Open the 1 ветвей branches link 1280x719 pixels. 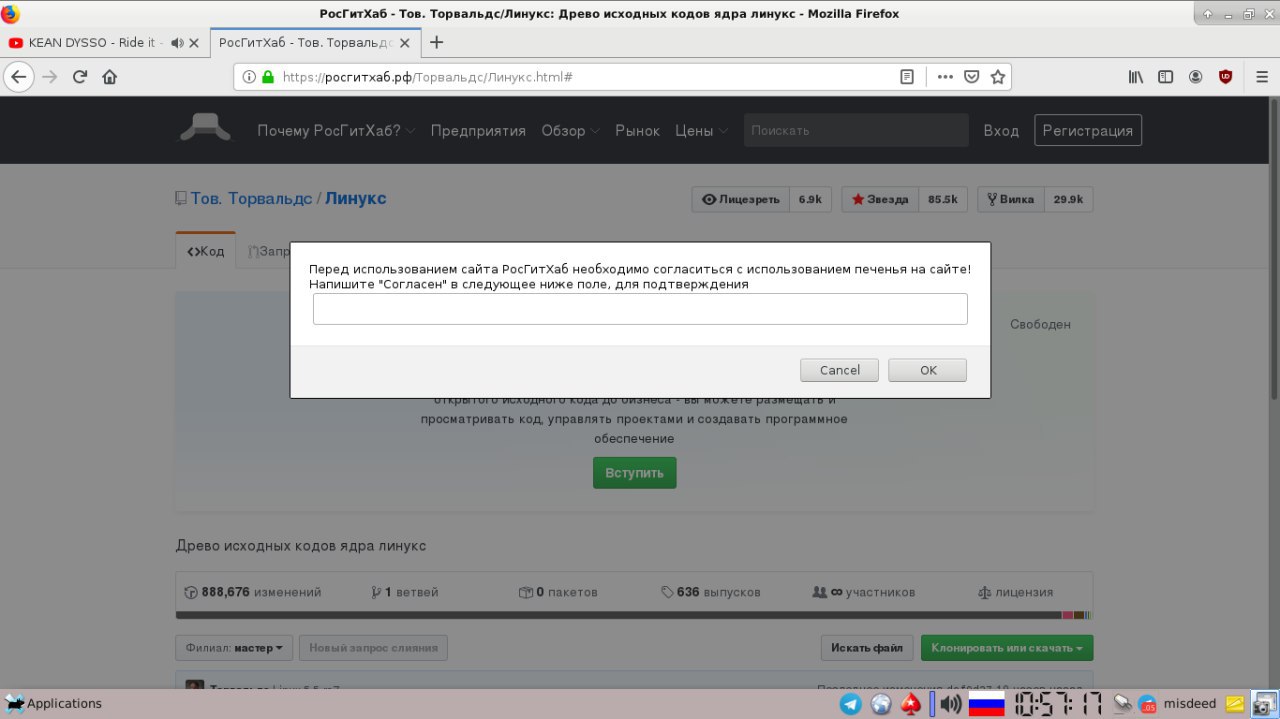coord(404,592)
